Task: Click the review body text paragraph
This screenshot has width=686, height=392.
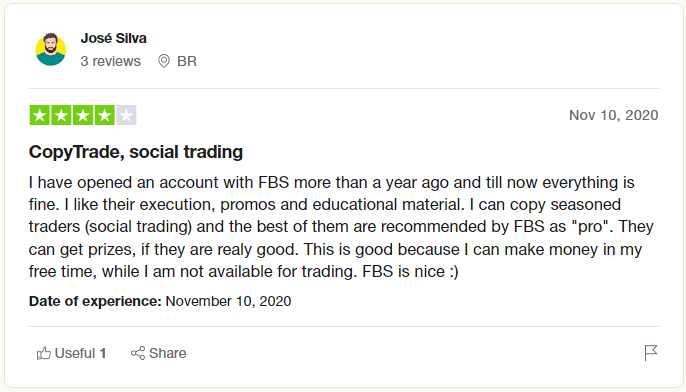Action: point(341,227)
